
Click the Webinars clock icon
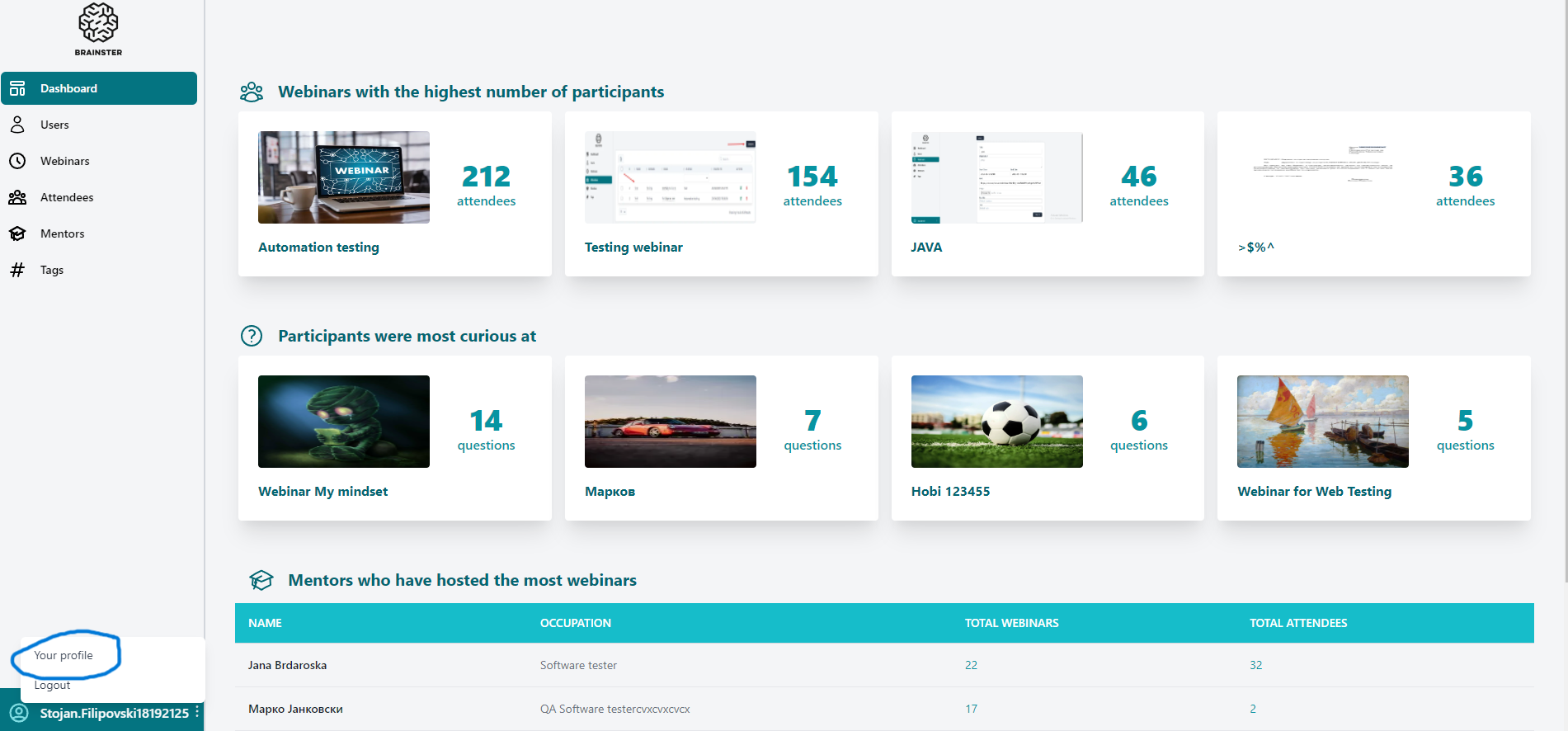(x=17, y=161)
